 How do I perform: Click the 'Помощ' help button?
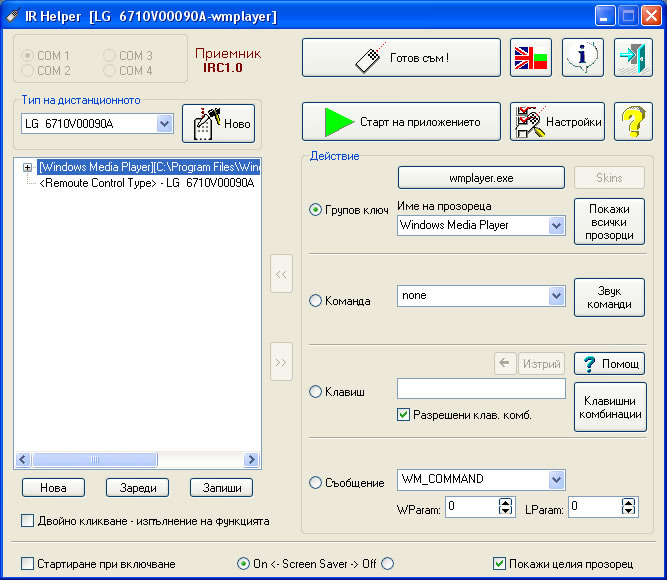pyautogui.click(x=609, y=364)
